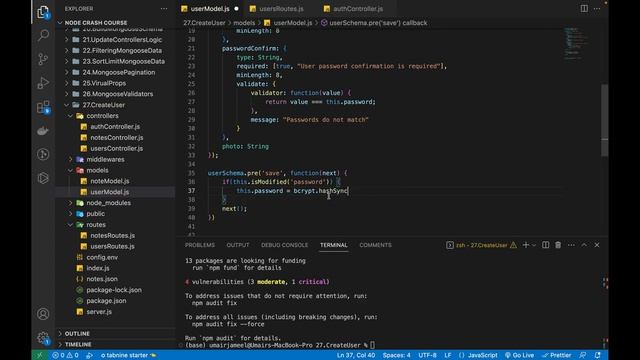This screenshot has width=640, height=360.
Task: Split the editor right
Action: (584, 9)
